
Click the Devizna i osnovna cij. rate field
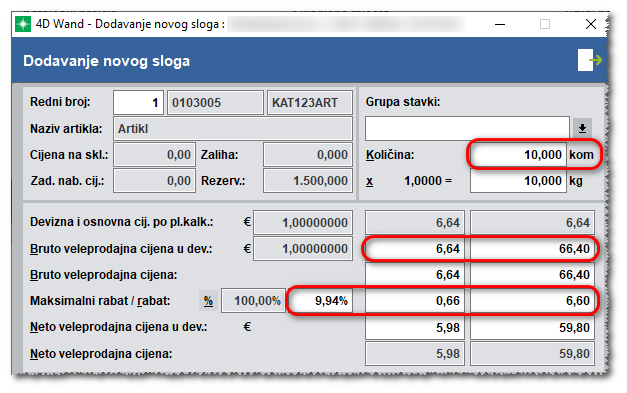303,222
